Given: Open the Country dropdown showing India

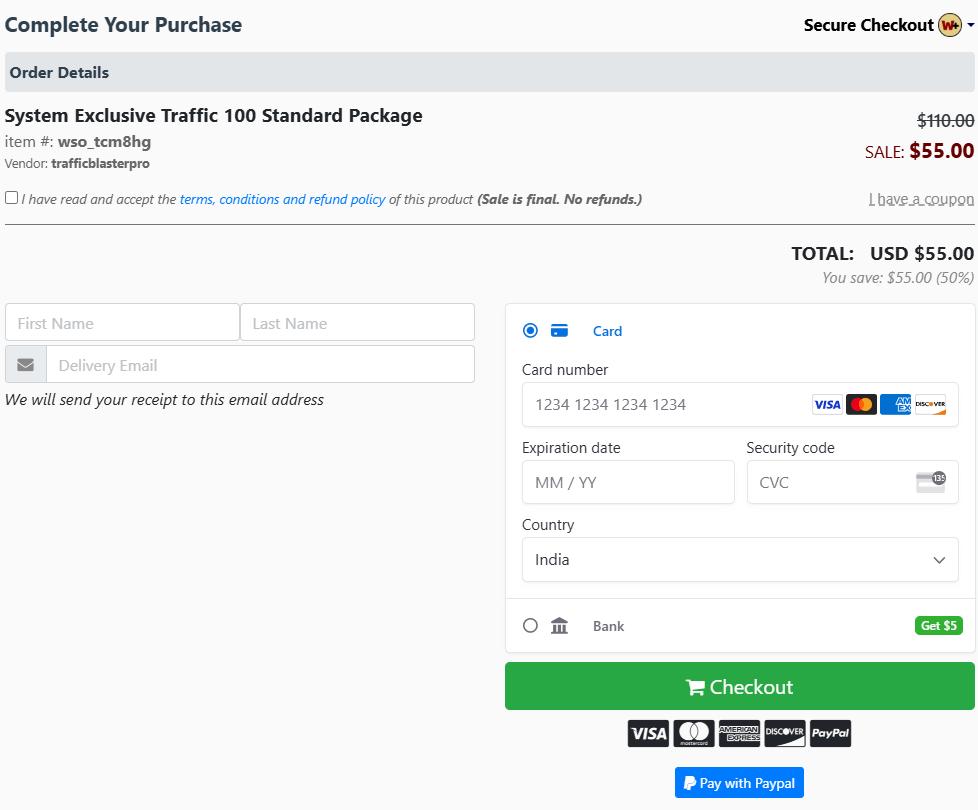Looking at the screenshot, I should [740, 560].
